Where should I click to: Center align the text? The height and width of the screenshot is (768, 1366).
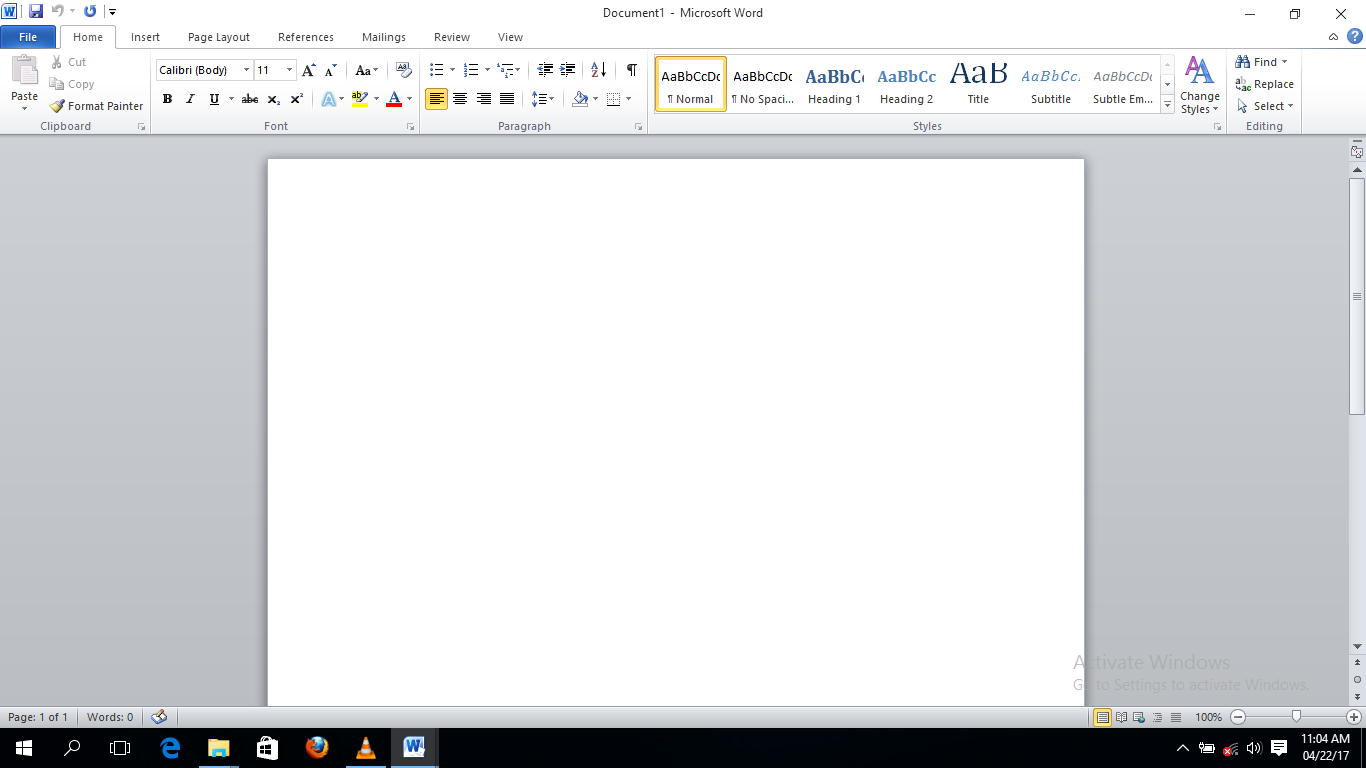click(x=460, y=99)
